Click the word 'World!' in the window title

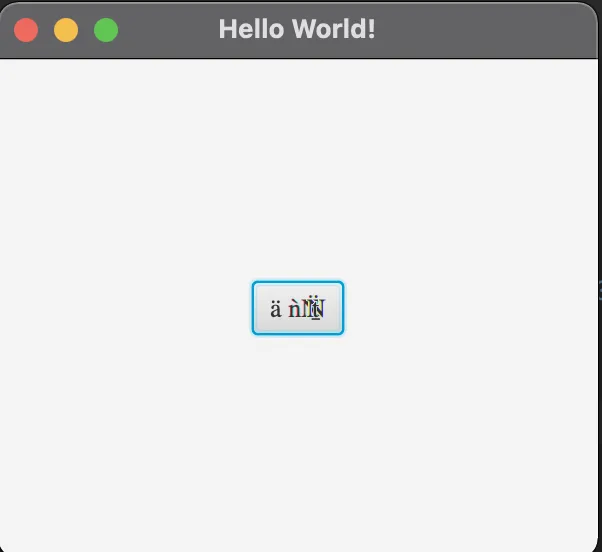coord(333,29)
